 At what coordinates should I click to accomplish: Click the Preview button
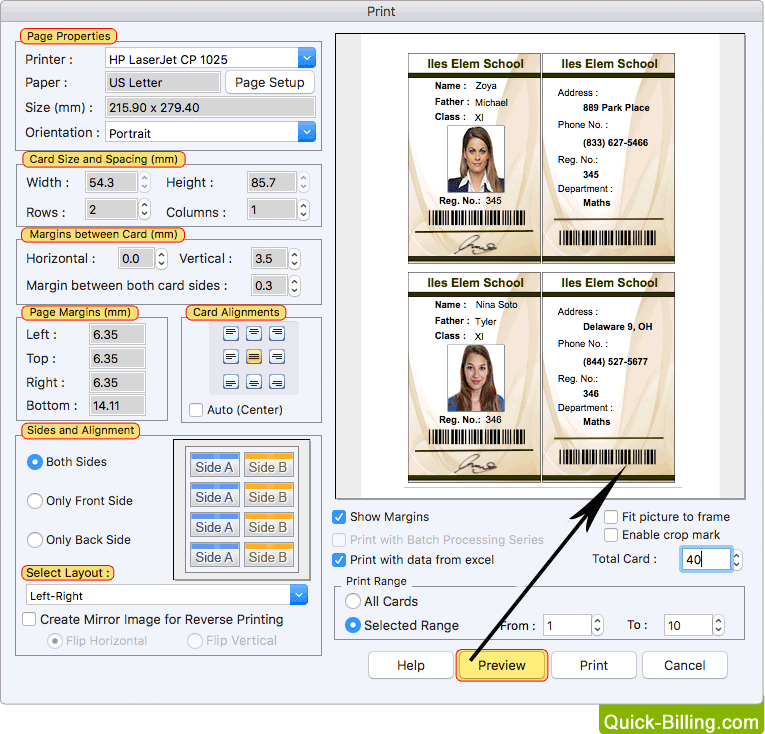tap(501, 665)
